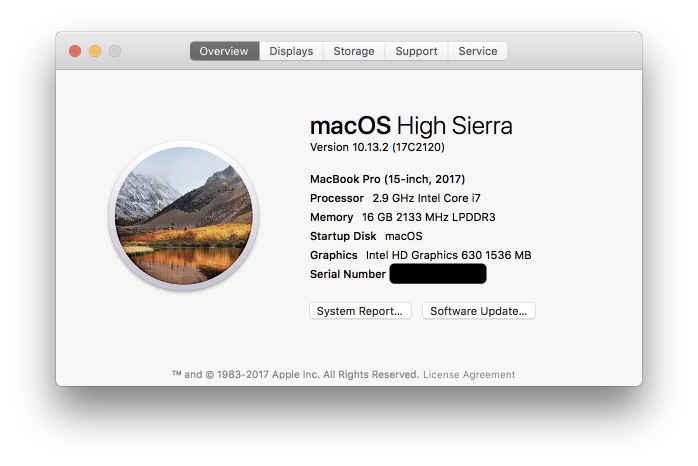Click the 1983-2017 Apple Inc. copyright text
This screenshot has width=698, height=466.
pos(296,375)
